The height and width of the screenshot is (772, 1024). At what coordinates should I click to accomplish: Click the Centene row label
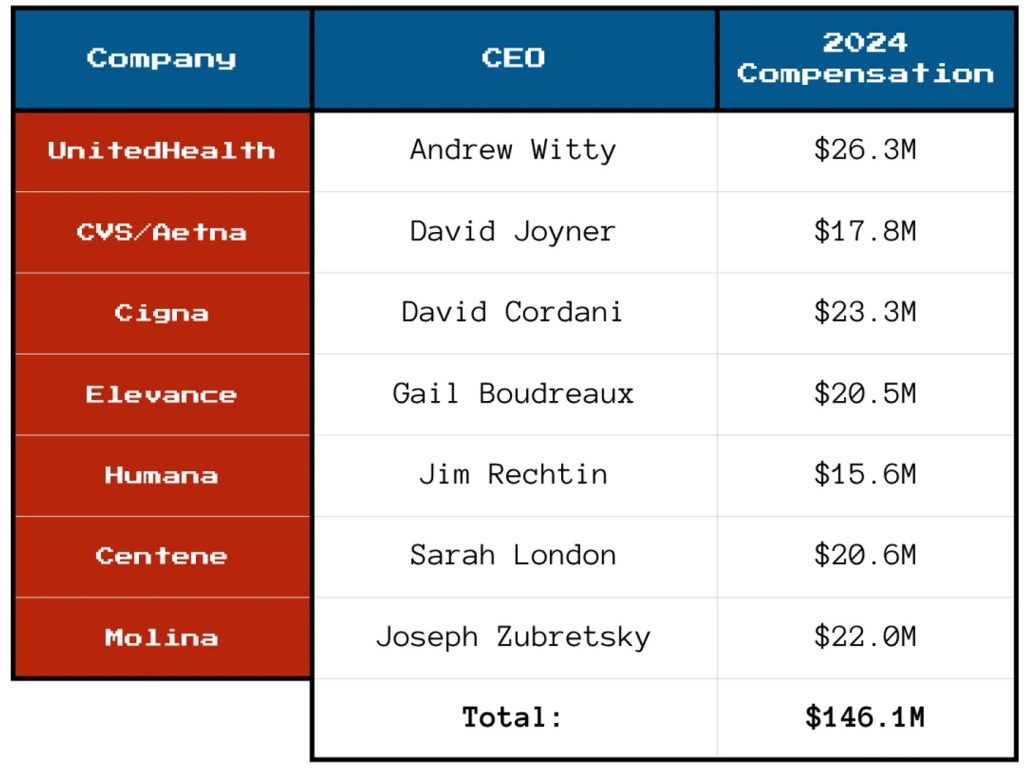point(162,556)
